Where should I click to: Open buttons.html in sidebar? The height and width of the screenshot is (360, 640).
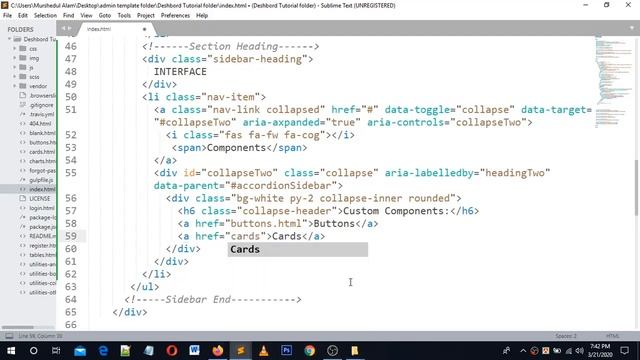pyautogui.click(x=42, y=142)
